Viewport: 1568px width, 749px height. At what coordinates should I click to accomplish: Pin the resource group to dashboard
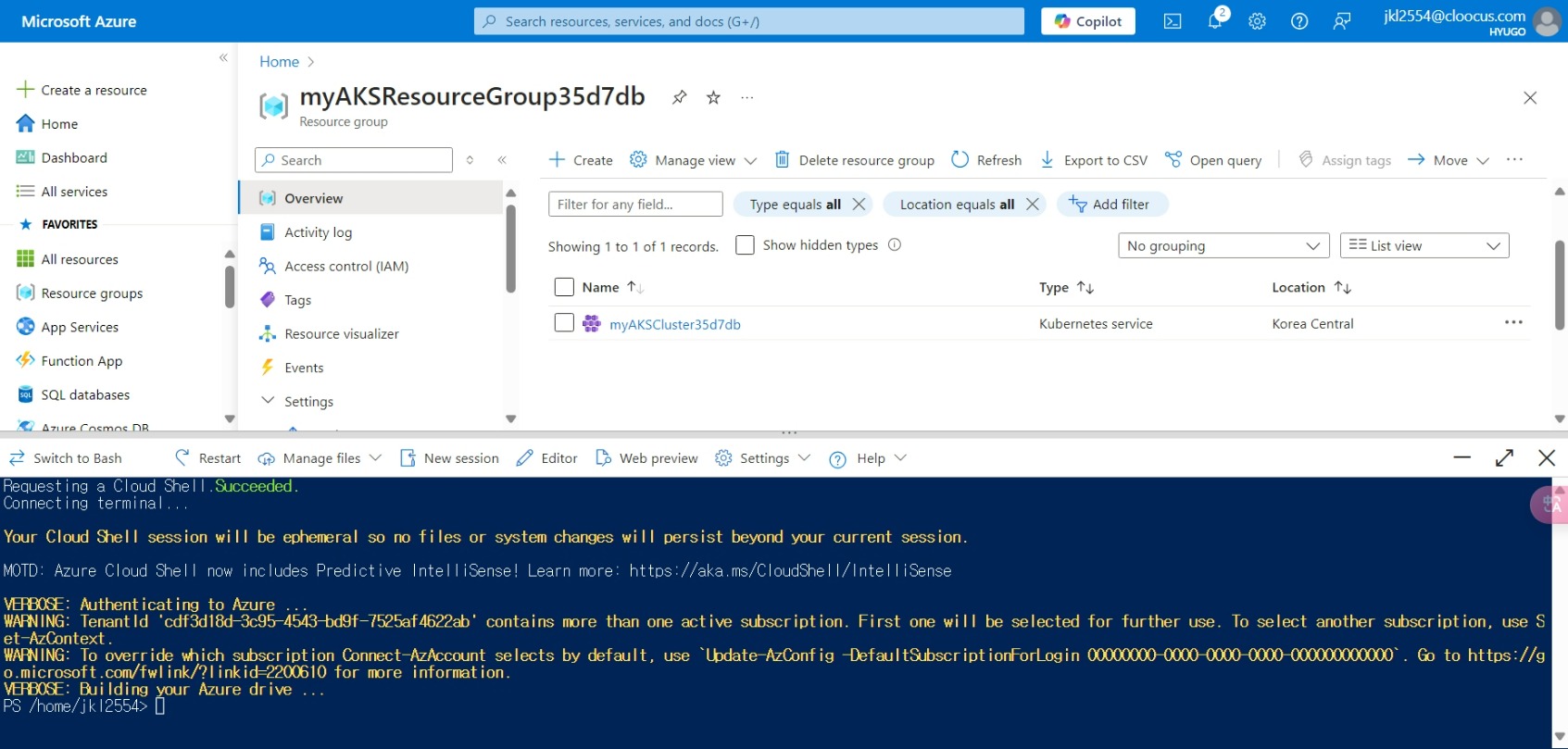coord(680,97)
